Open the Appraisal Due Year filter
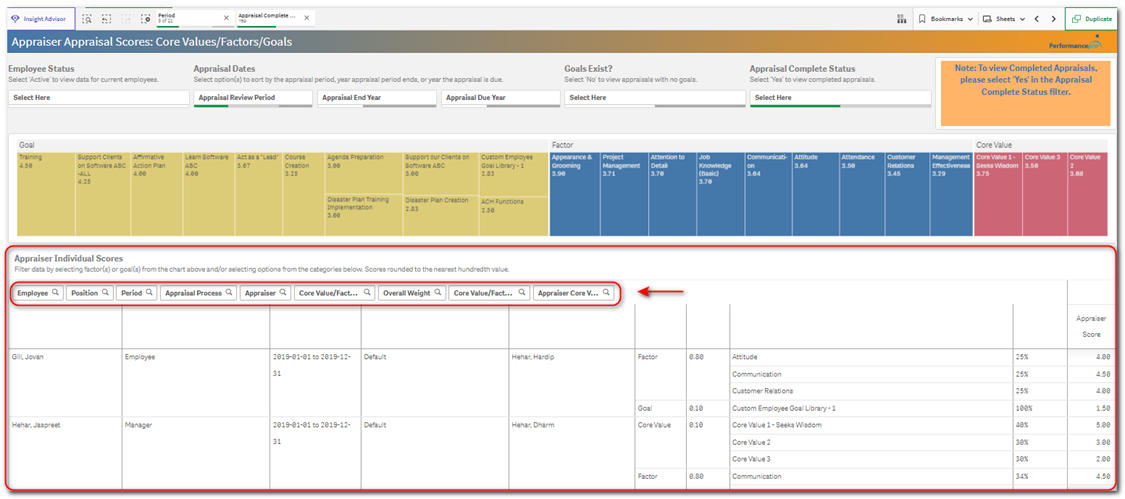This screenshot has width=1125, height=499. 501,98
